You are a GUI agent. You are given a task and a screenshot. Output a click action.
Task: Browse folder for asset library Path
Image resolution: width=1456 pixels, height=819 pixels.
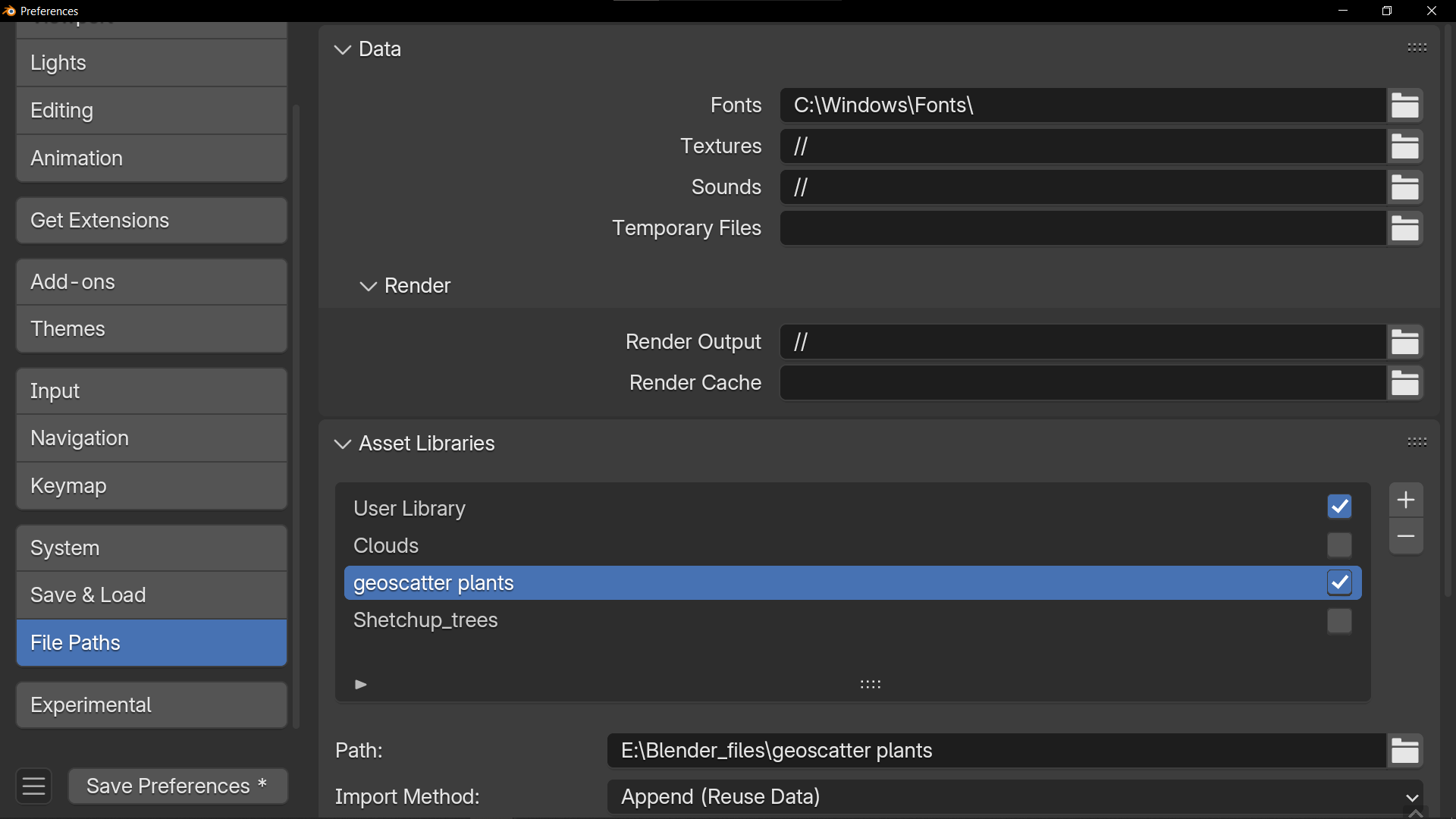tap(1405, 751)
